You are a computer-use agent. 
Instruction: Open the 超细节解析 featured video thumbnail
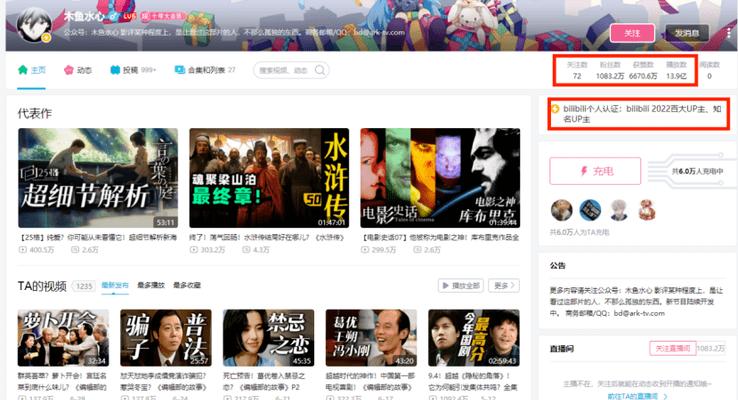tap(98, 178)
